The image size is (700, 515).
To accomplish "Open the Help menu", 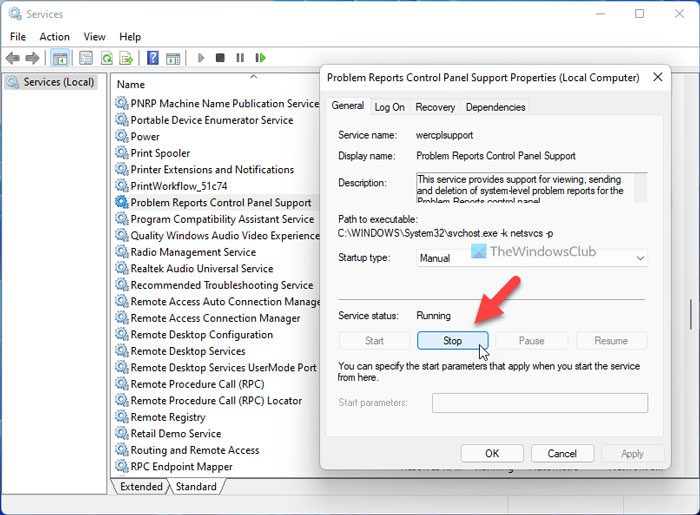I will click(130, 37).
